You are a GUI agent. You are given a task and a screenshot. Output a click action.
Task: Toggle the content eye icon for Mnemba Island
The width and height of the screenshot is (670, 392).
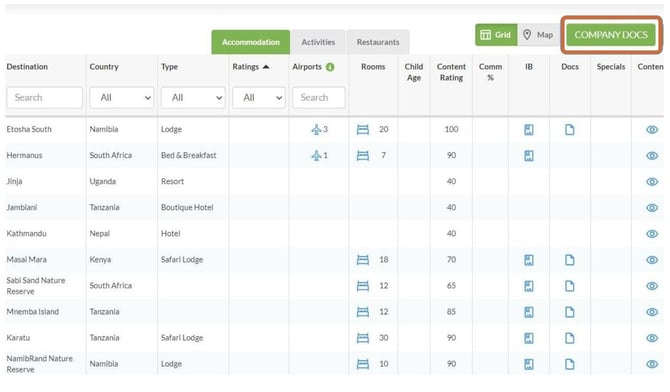pos(652,312)
